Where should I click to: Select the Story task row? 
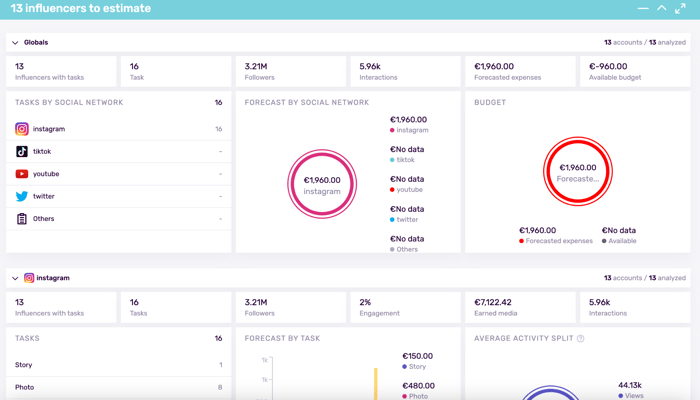pyautogui.click(x=118, y=365)
